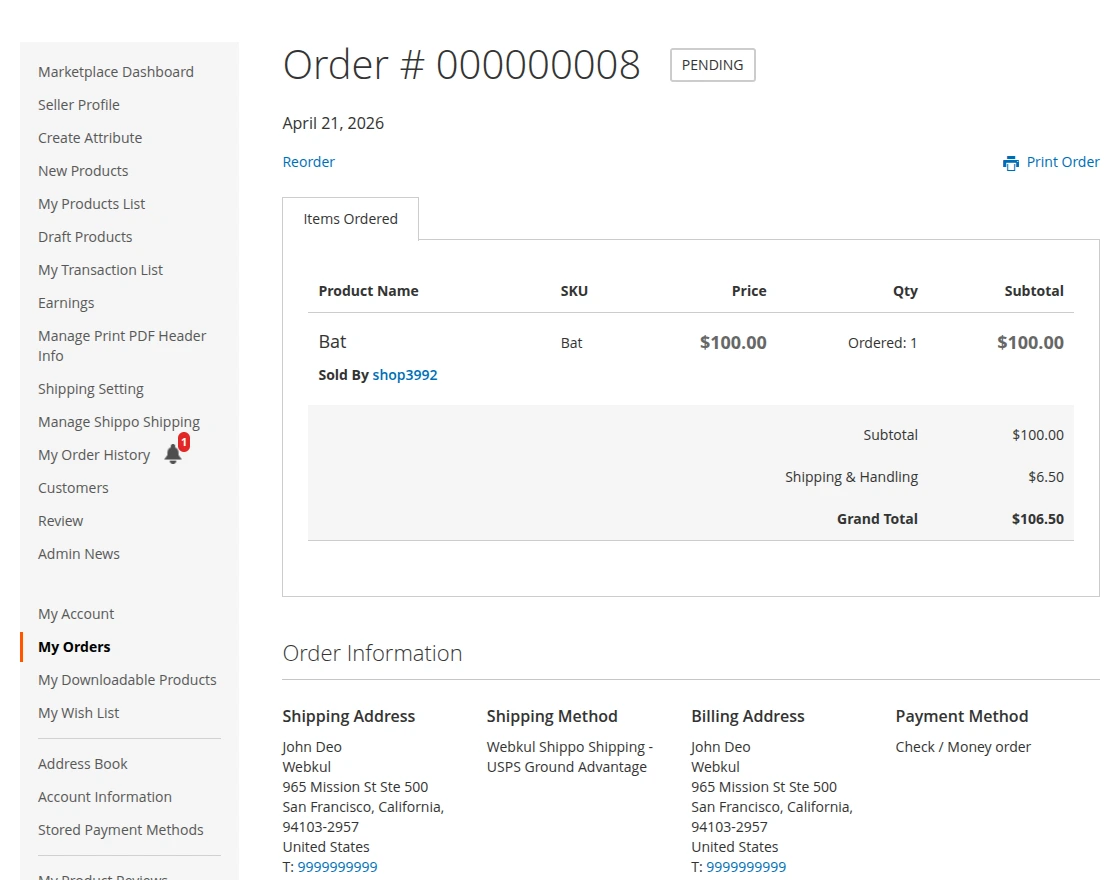View Customers in the sidebar

tap(73, 488)
